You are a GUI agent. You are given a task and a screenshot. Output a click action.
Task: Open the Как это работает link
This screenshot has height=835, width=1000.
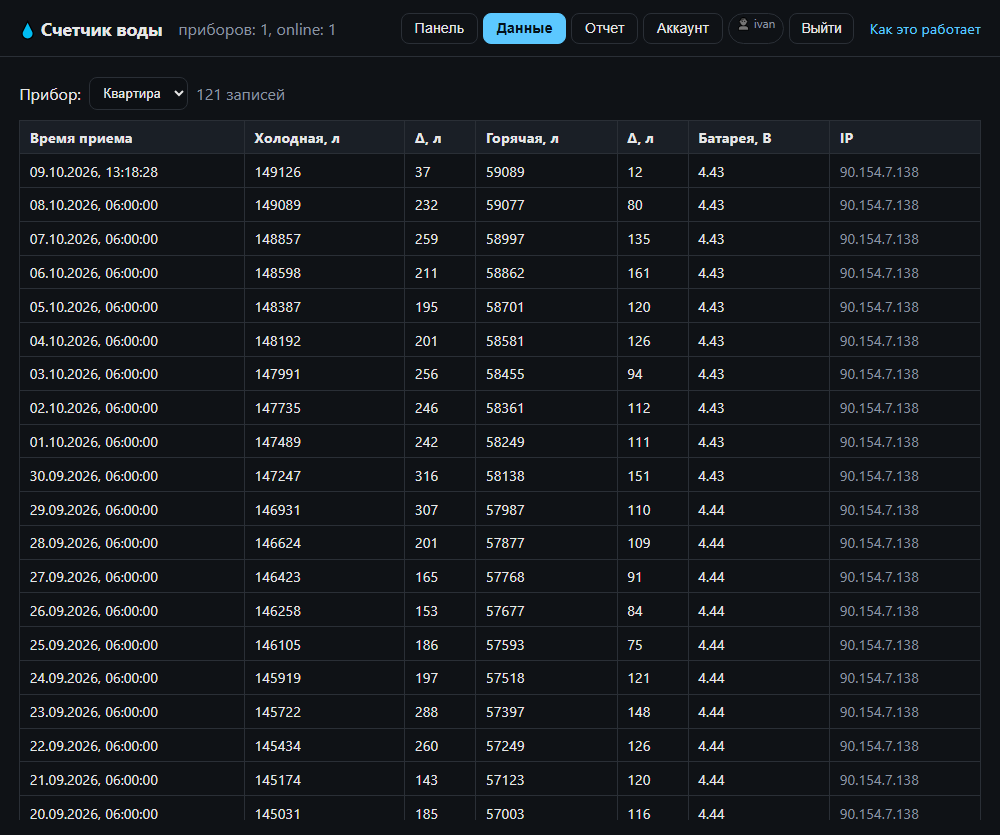click(x=925, y=29)
